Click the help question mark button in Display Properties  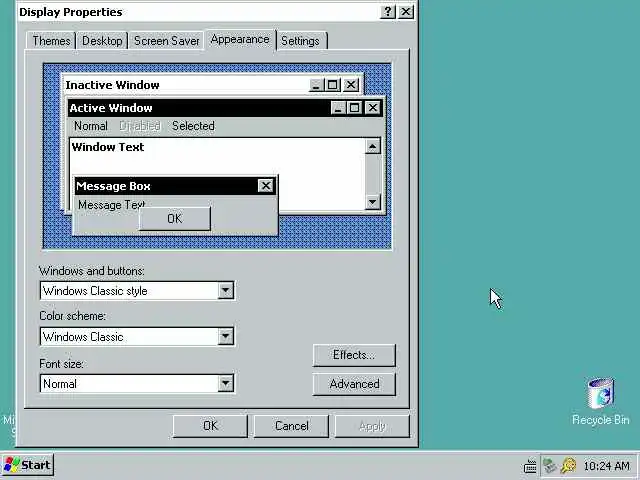387,12
